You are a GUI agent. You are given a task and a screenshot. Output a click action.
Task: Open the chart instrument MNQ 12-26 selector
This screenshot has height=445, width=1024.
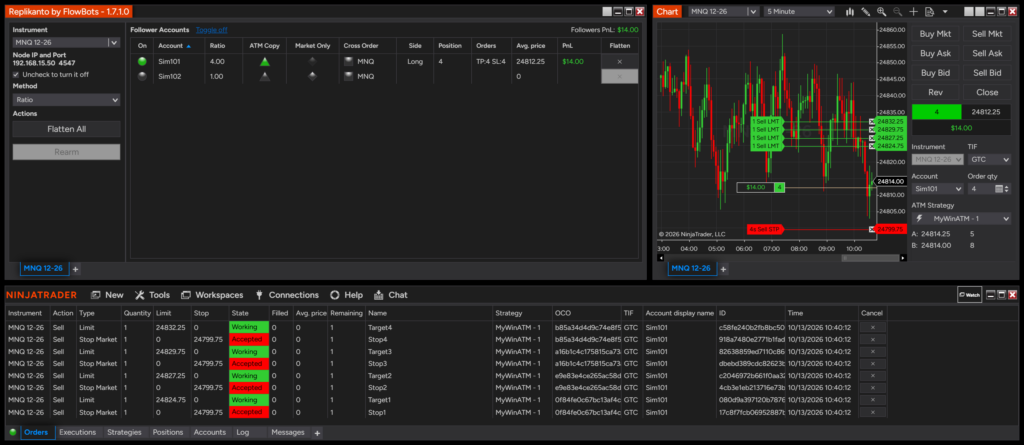(723, 12)
